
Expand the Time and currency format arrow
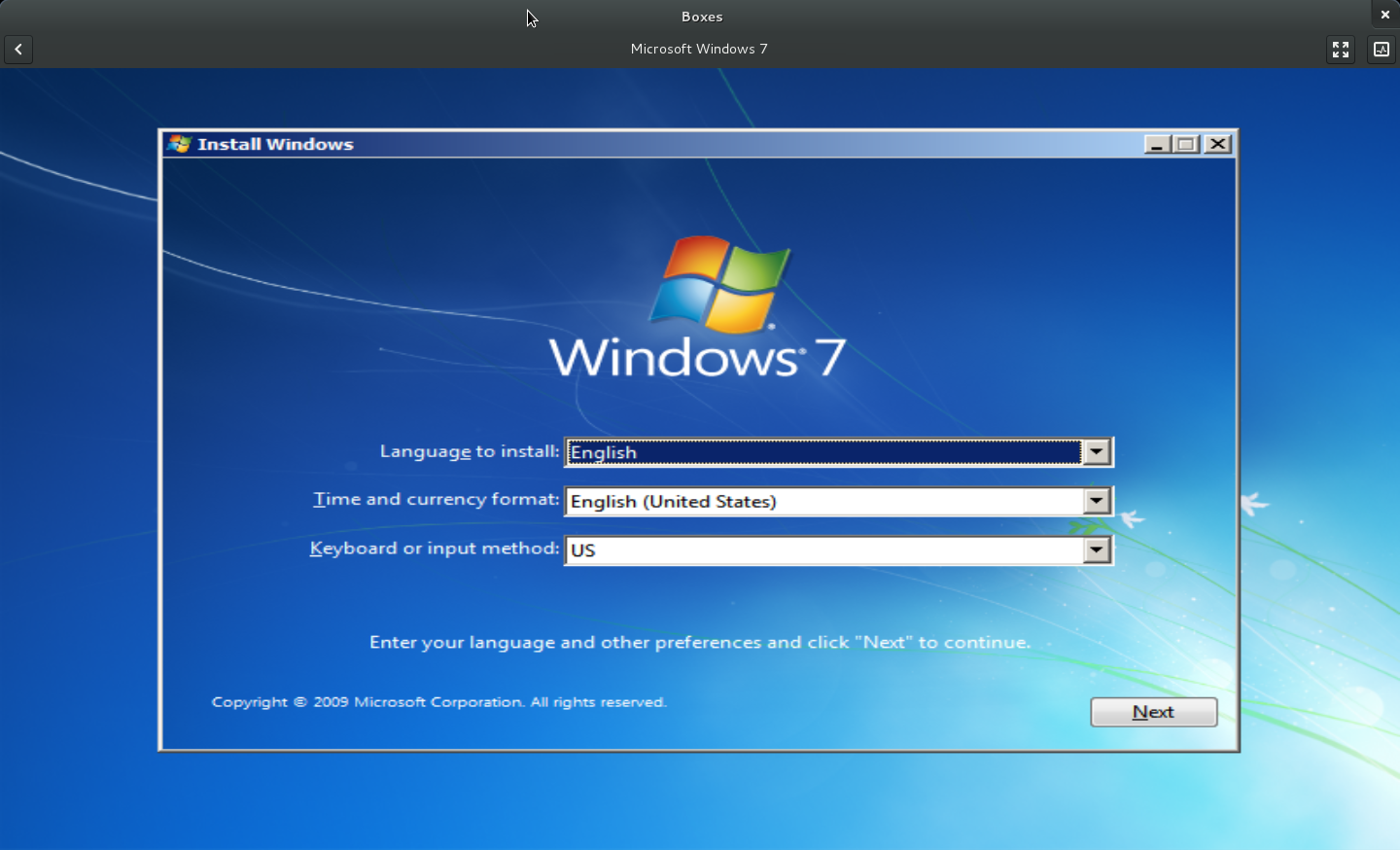1097,501
